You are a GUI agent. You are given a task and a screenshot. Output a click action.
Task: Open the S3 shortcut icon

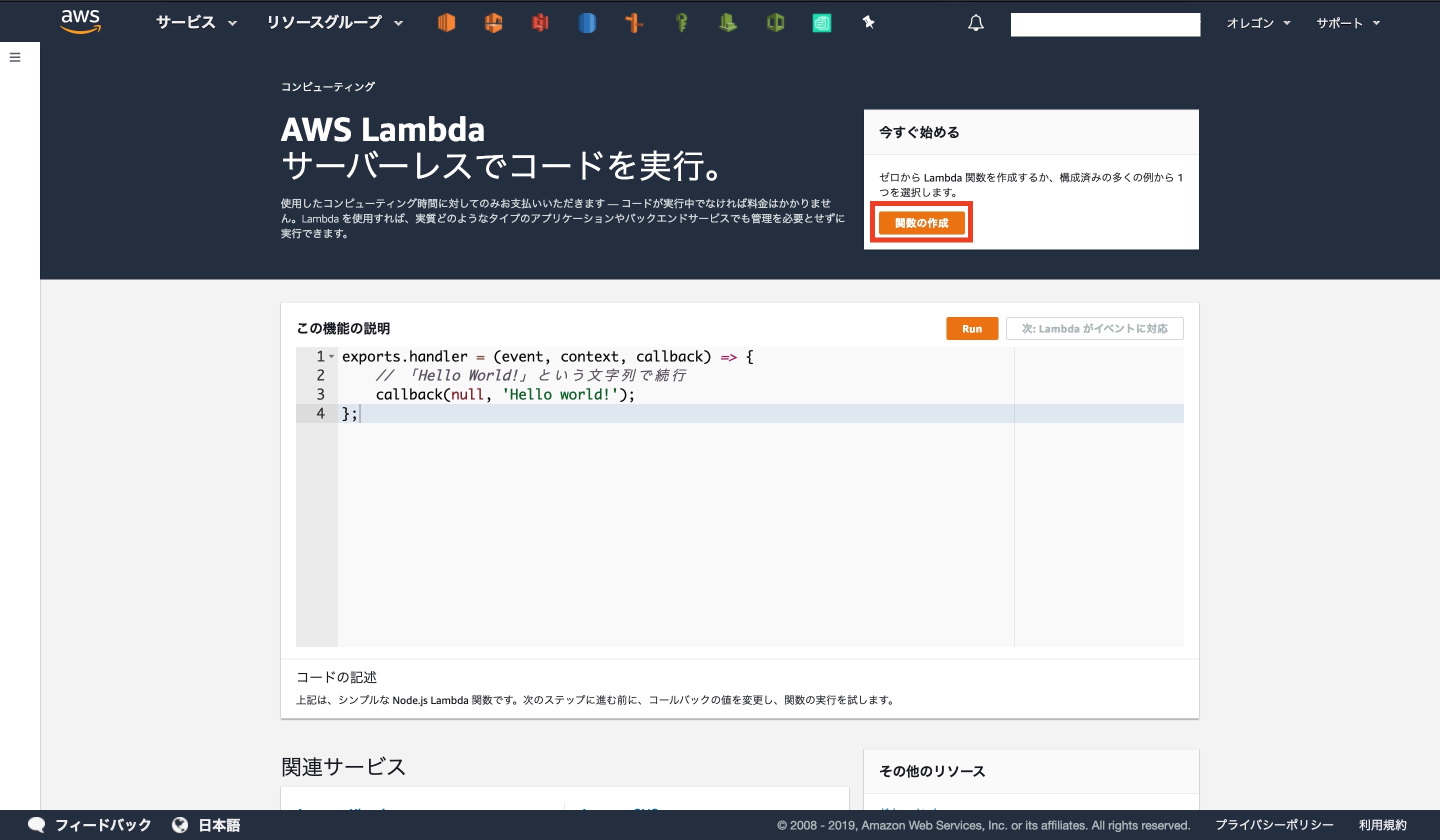(540, 23)
